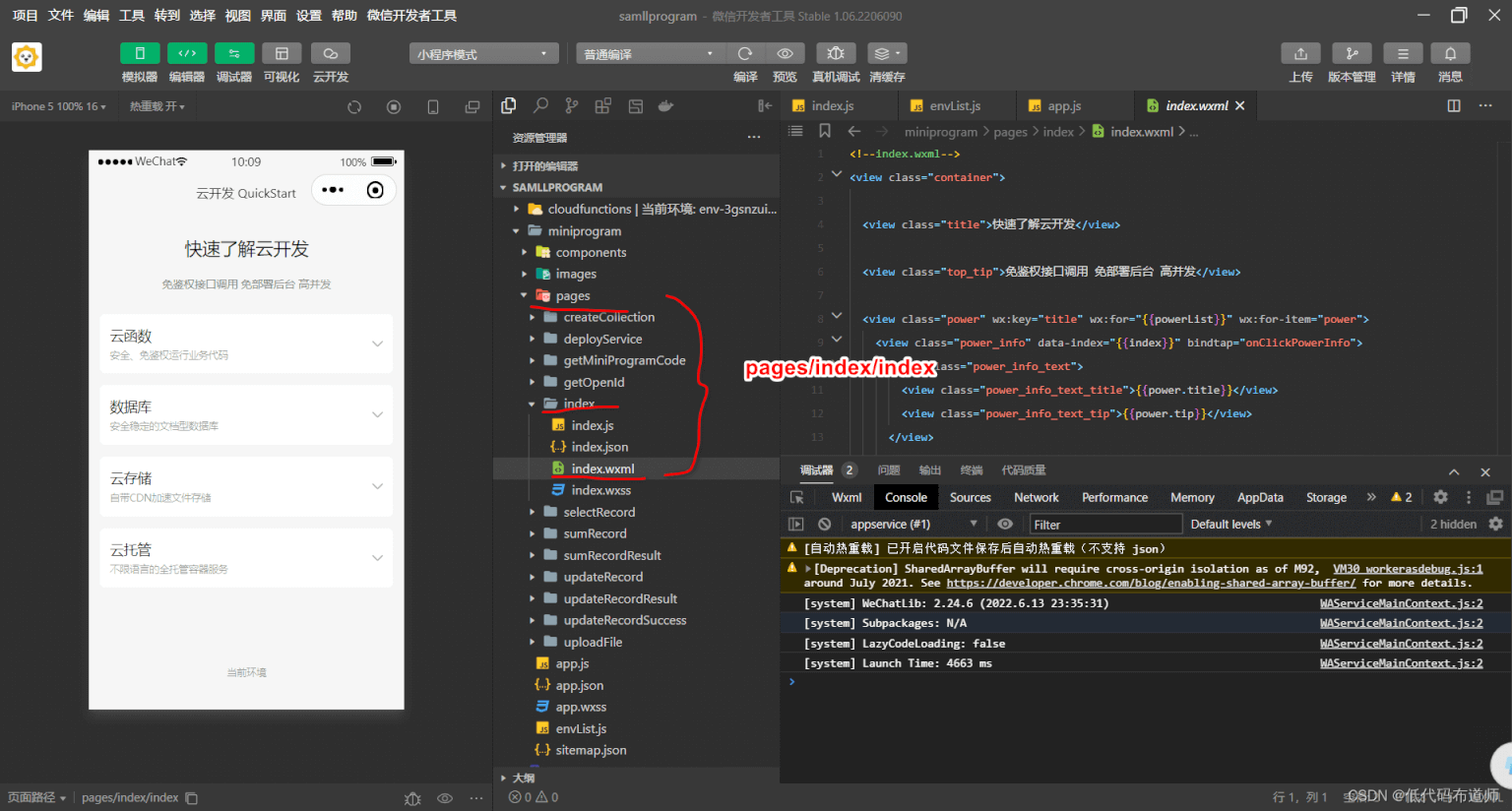Viewport: 1512px width, 811px height.
Task: Click the preview eye icon
Action: (x=785, y=53)
